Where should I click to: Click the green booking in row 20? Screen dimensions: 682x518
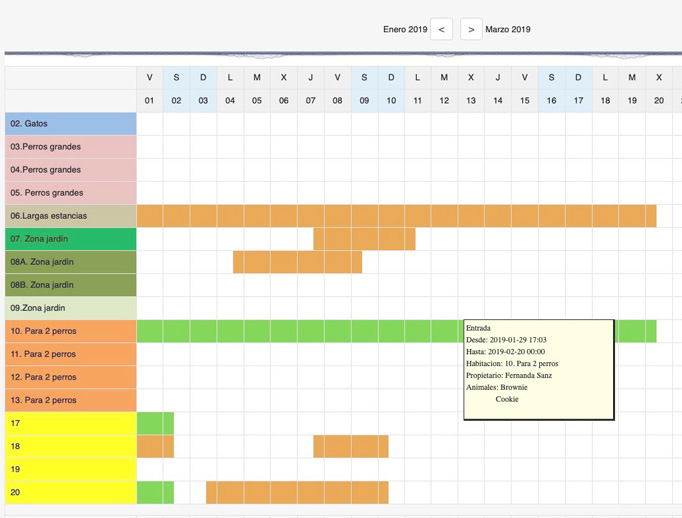click(155, 492)
